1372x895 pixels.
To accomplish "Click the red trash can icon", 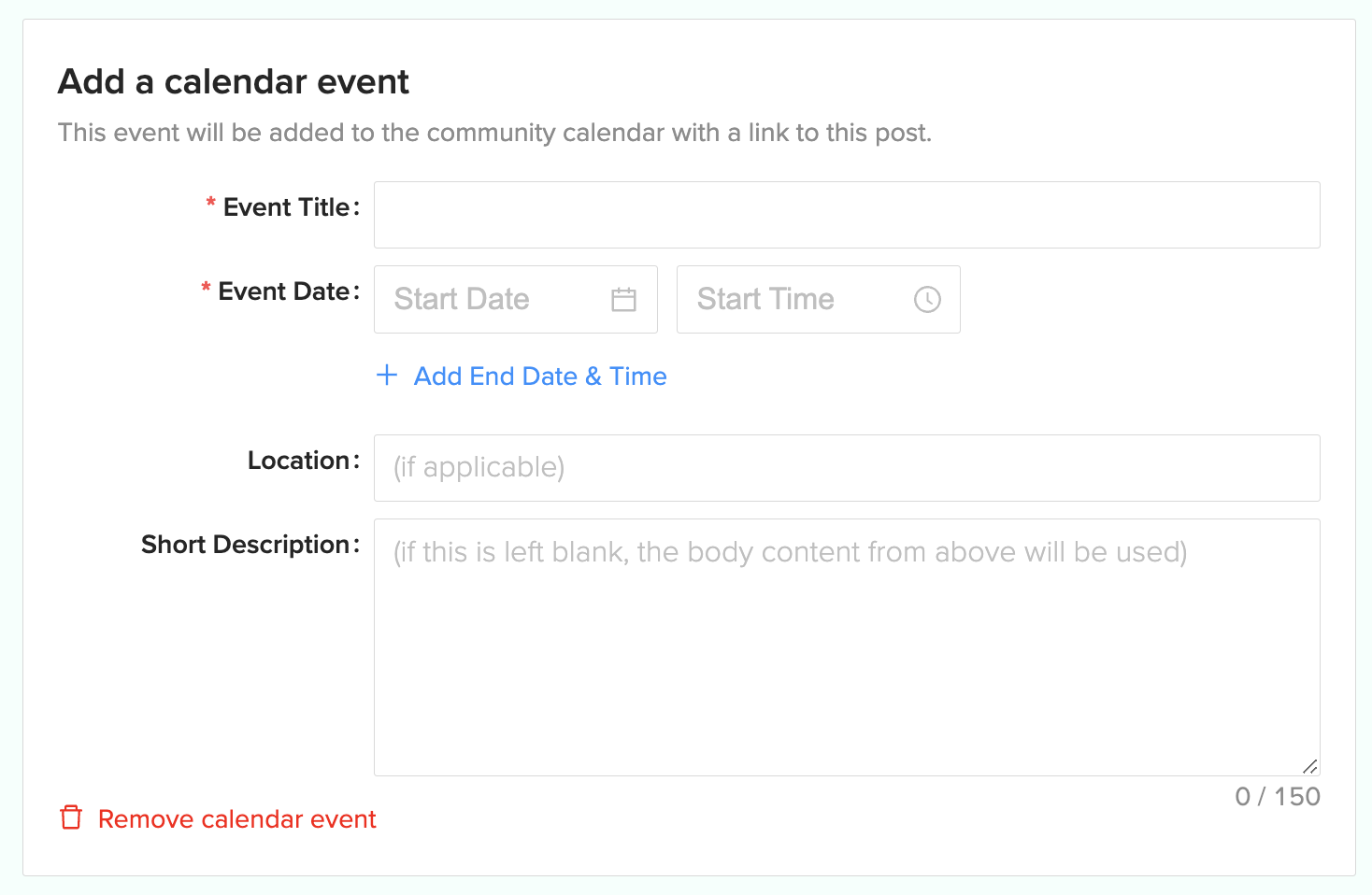I will [71, 817].
